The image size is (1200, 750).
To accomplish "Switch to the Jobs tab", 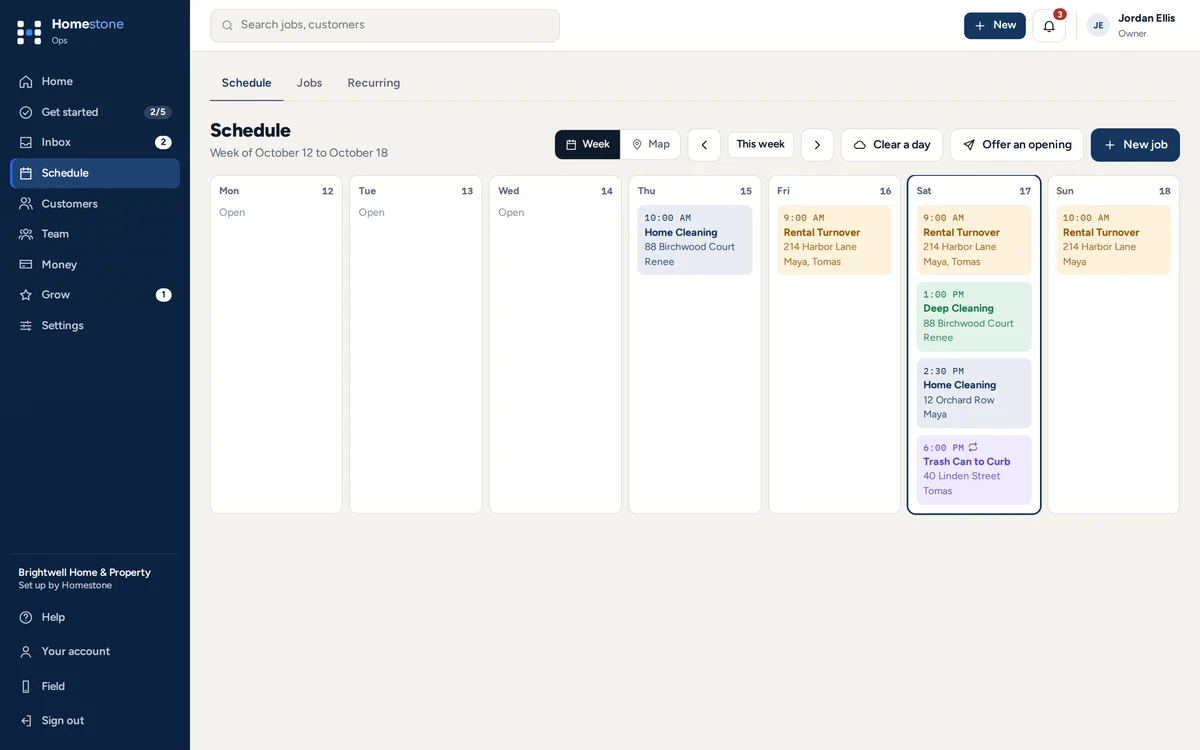I will (310, 83).
